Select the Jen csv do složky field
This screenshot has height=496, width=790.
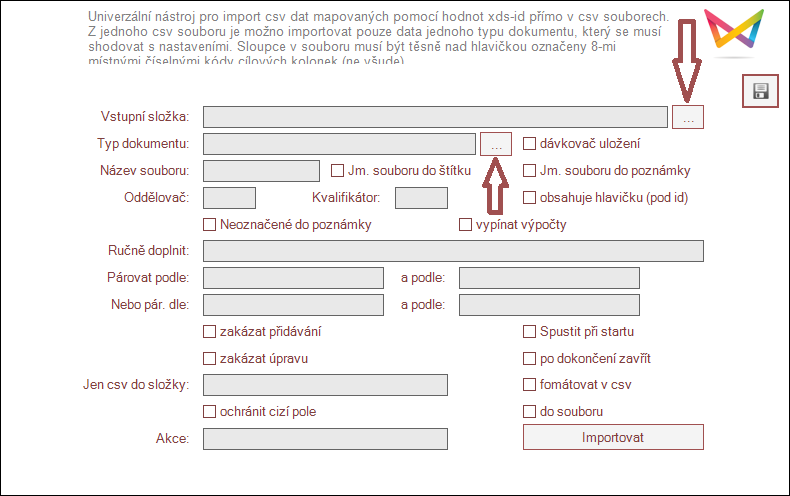pos(325,385)
